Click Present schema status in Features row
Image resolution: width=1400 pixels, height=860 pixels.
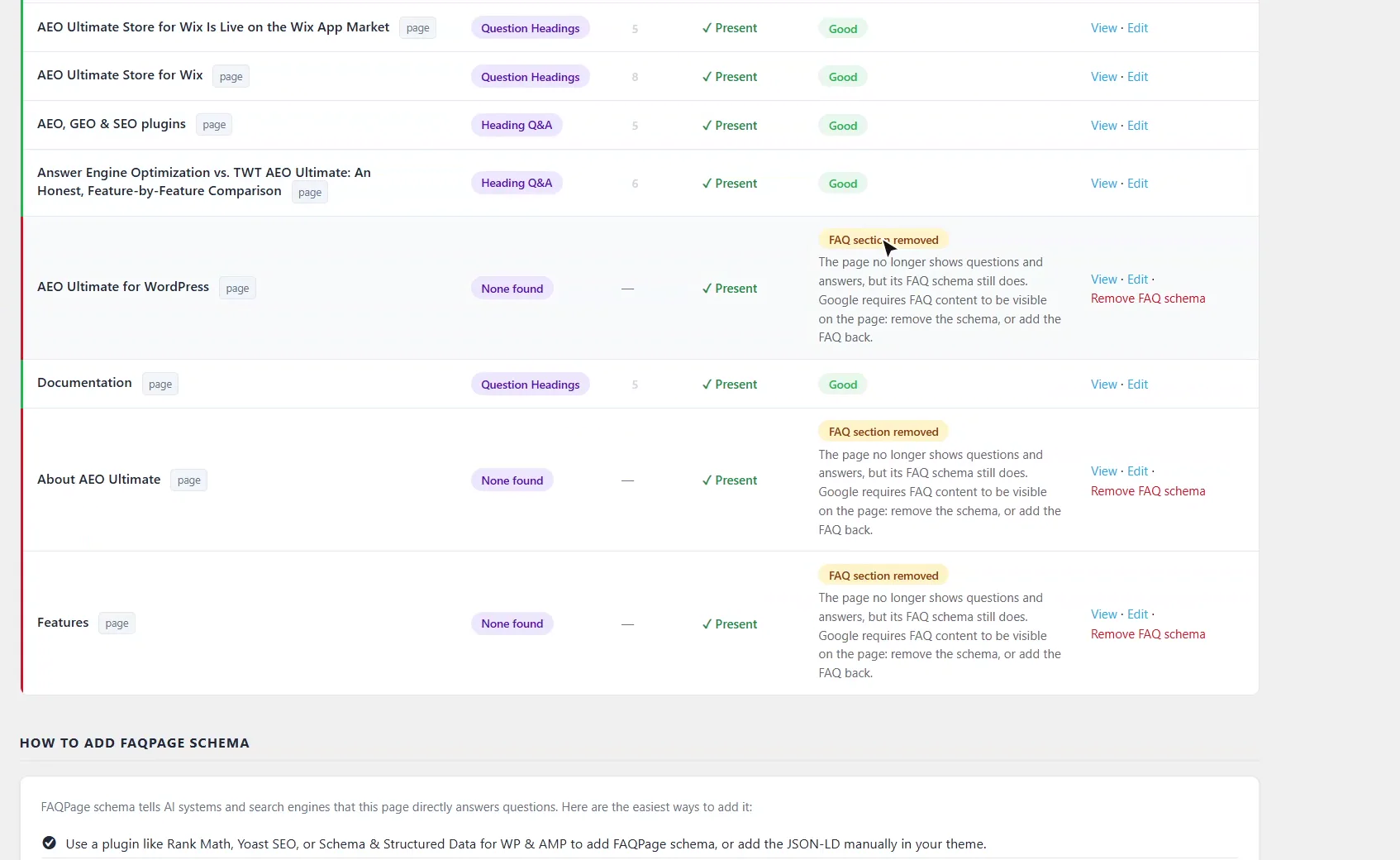pos(730,624)
